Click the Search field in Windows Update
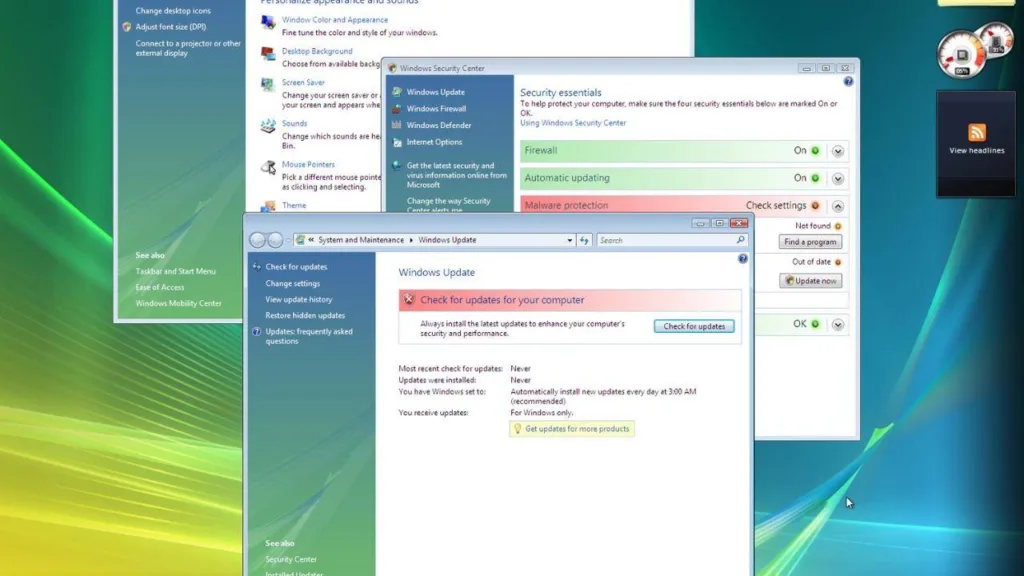The image size is (1024, 576). (x=672, y=240)
